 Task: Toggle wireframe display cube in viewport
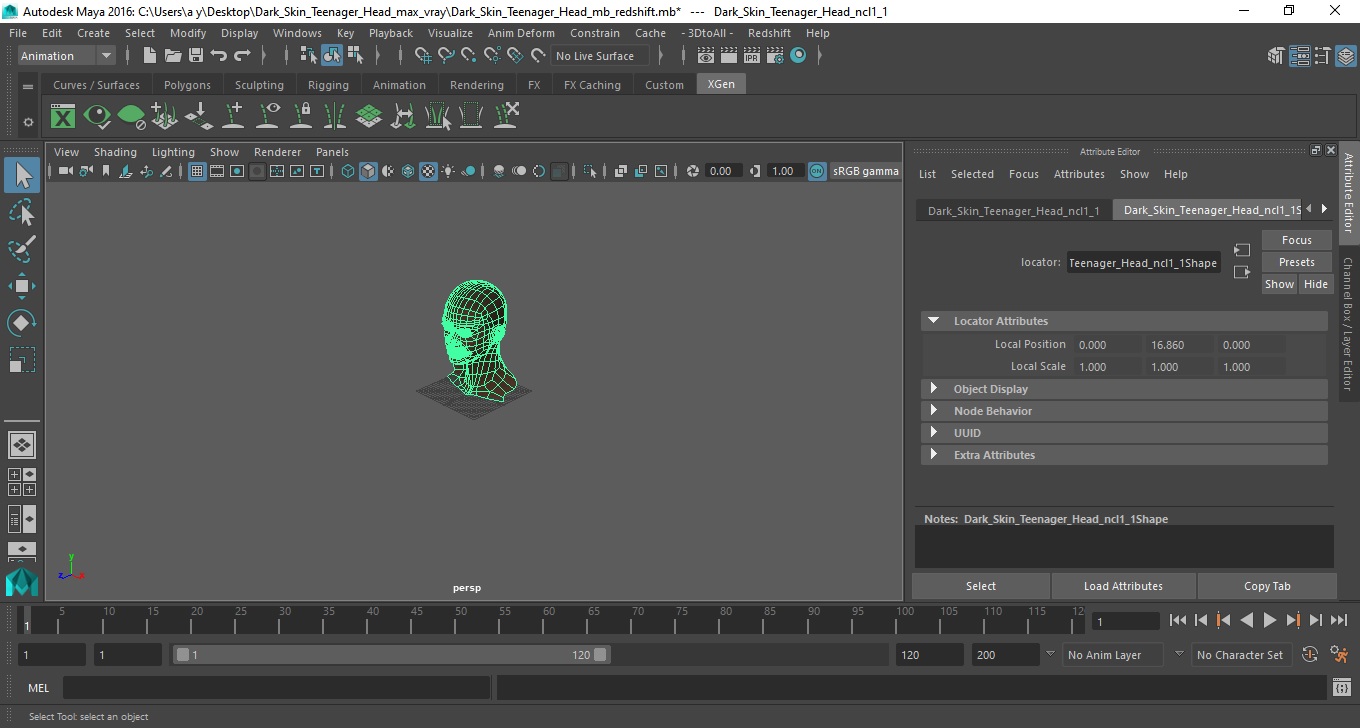pos(348,171)
